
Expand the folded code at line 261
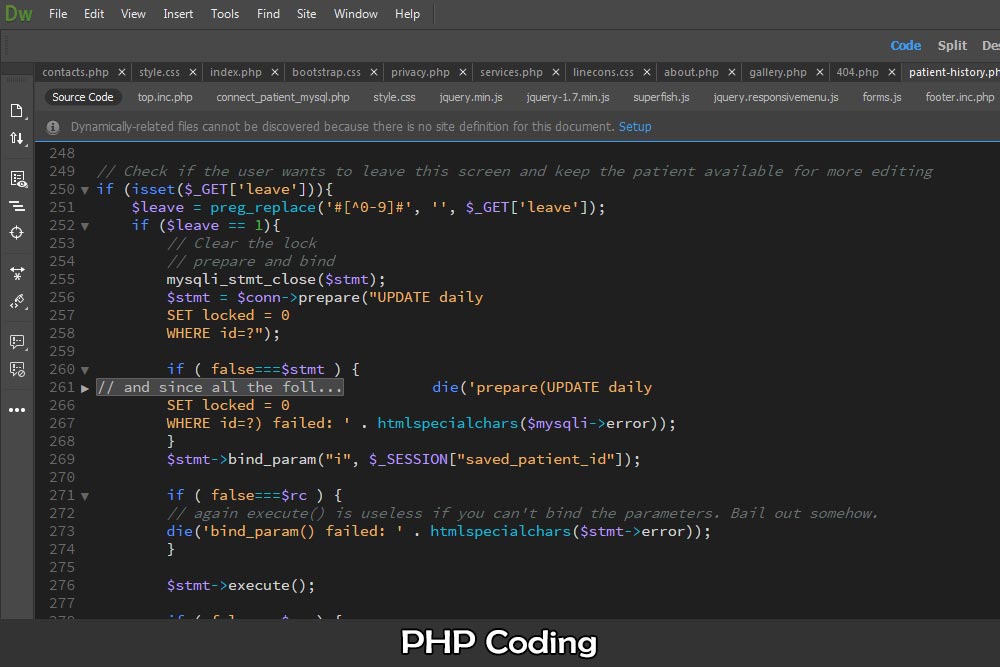tap(85, 387)
